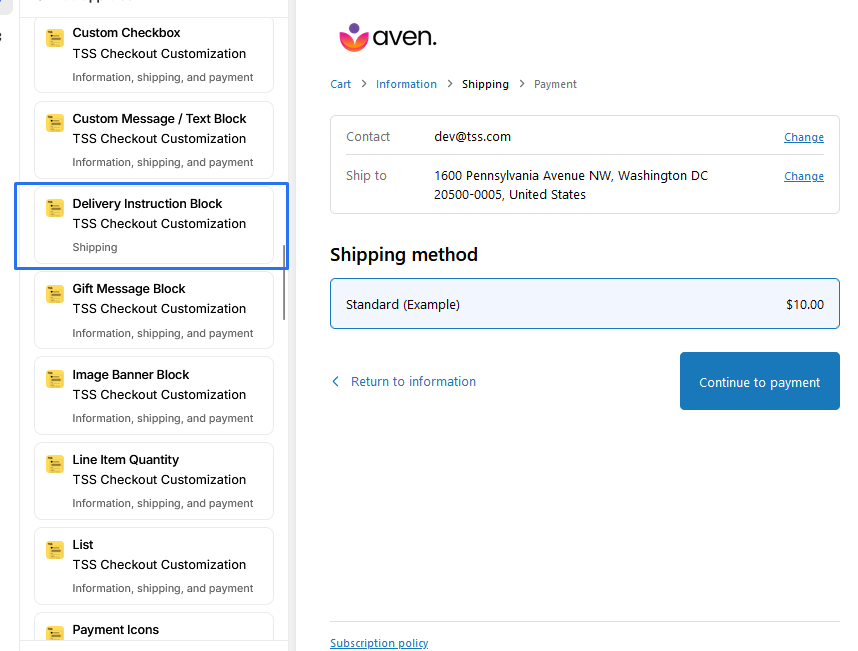Select the Delivery Instruction Block icon
858x651 pixels.
click(55, 208)
